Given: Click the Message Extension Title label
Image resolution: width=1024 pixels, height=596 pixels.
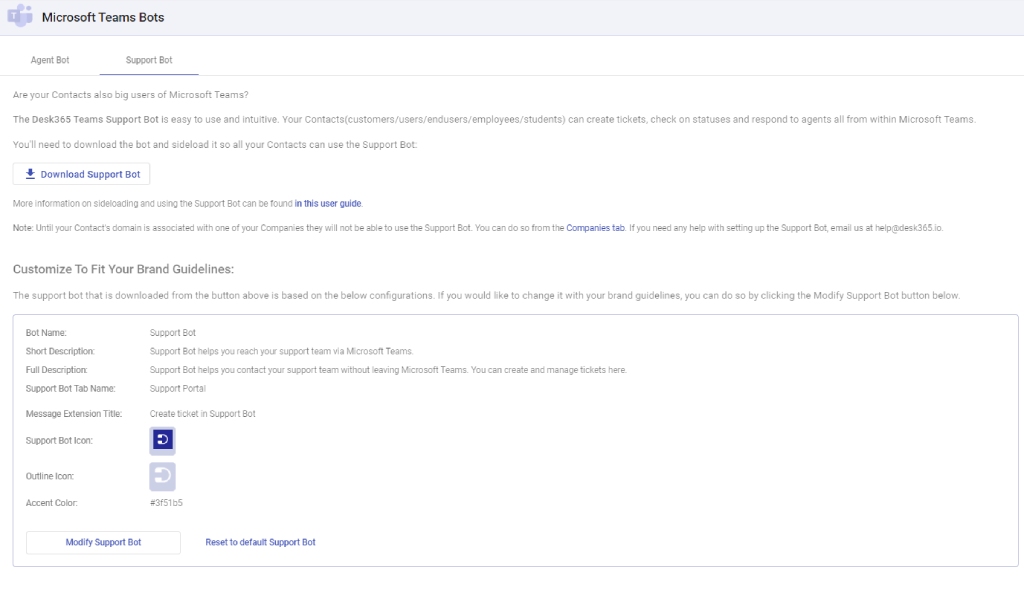Looking at the screenshot, I should click(74, 414).
